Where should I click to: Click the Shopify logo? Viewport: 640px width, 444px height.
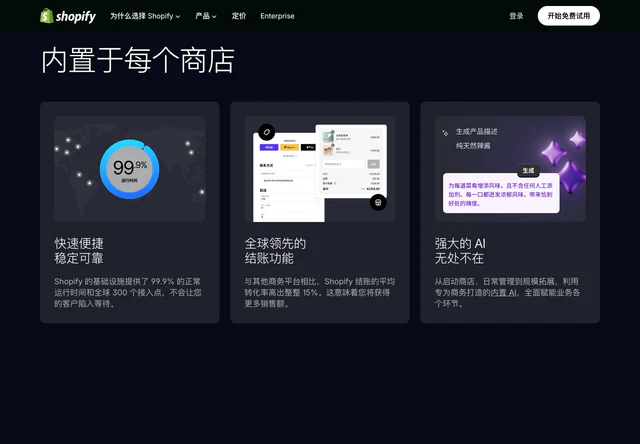68,16
